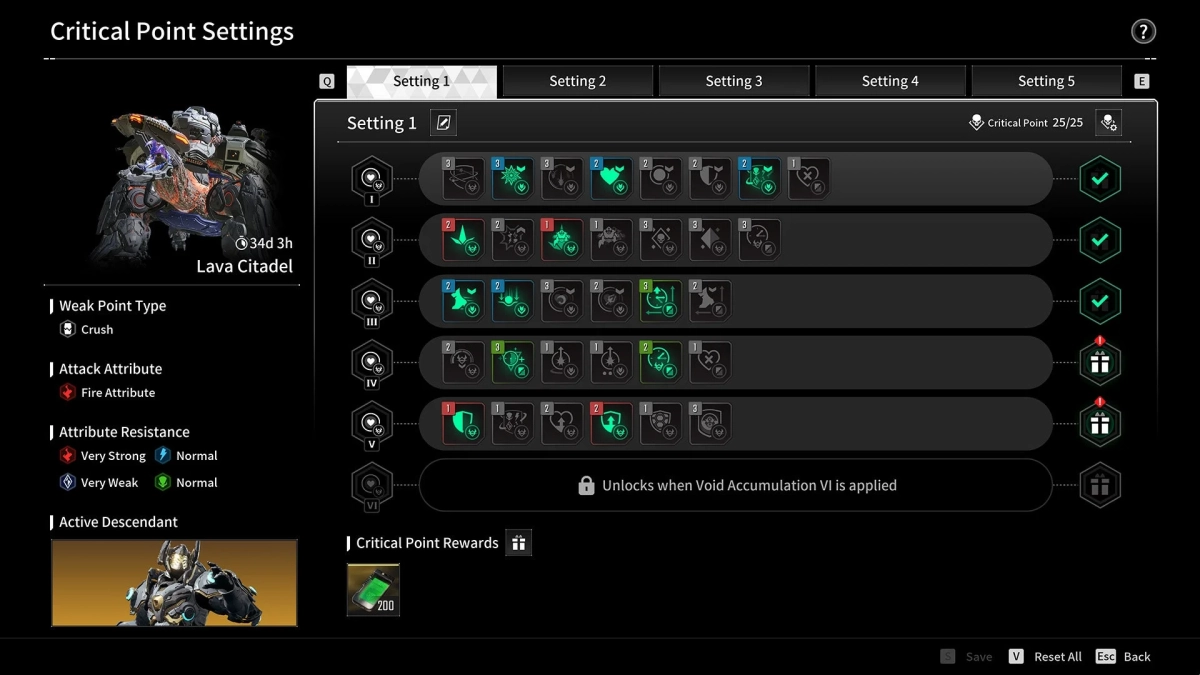Claim the row IV gift reward
Viewport: 1200px width, 675px height.
1100,364
